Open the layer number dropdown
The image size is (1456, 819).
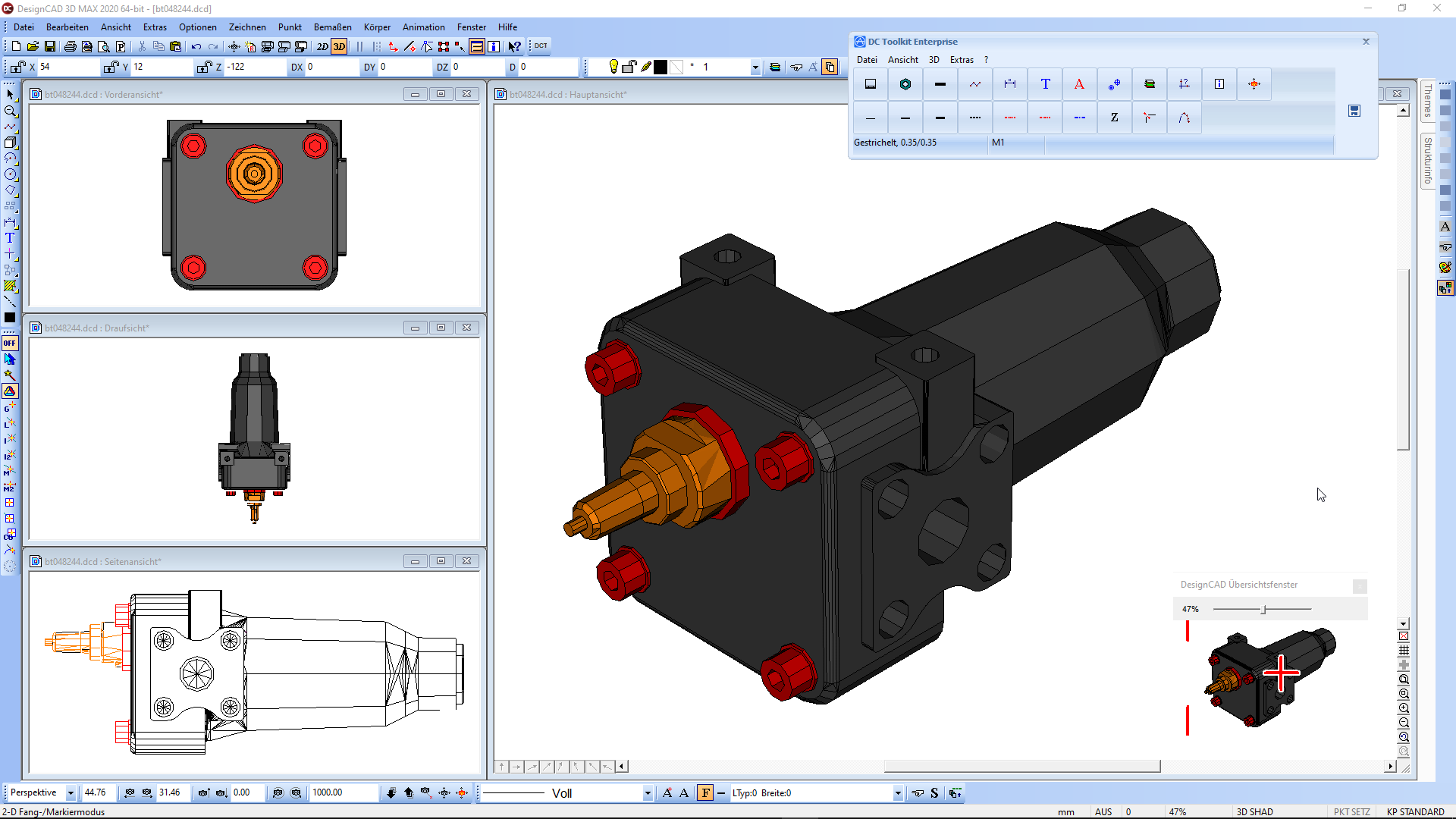click(x=755, y=67)
